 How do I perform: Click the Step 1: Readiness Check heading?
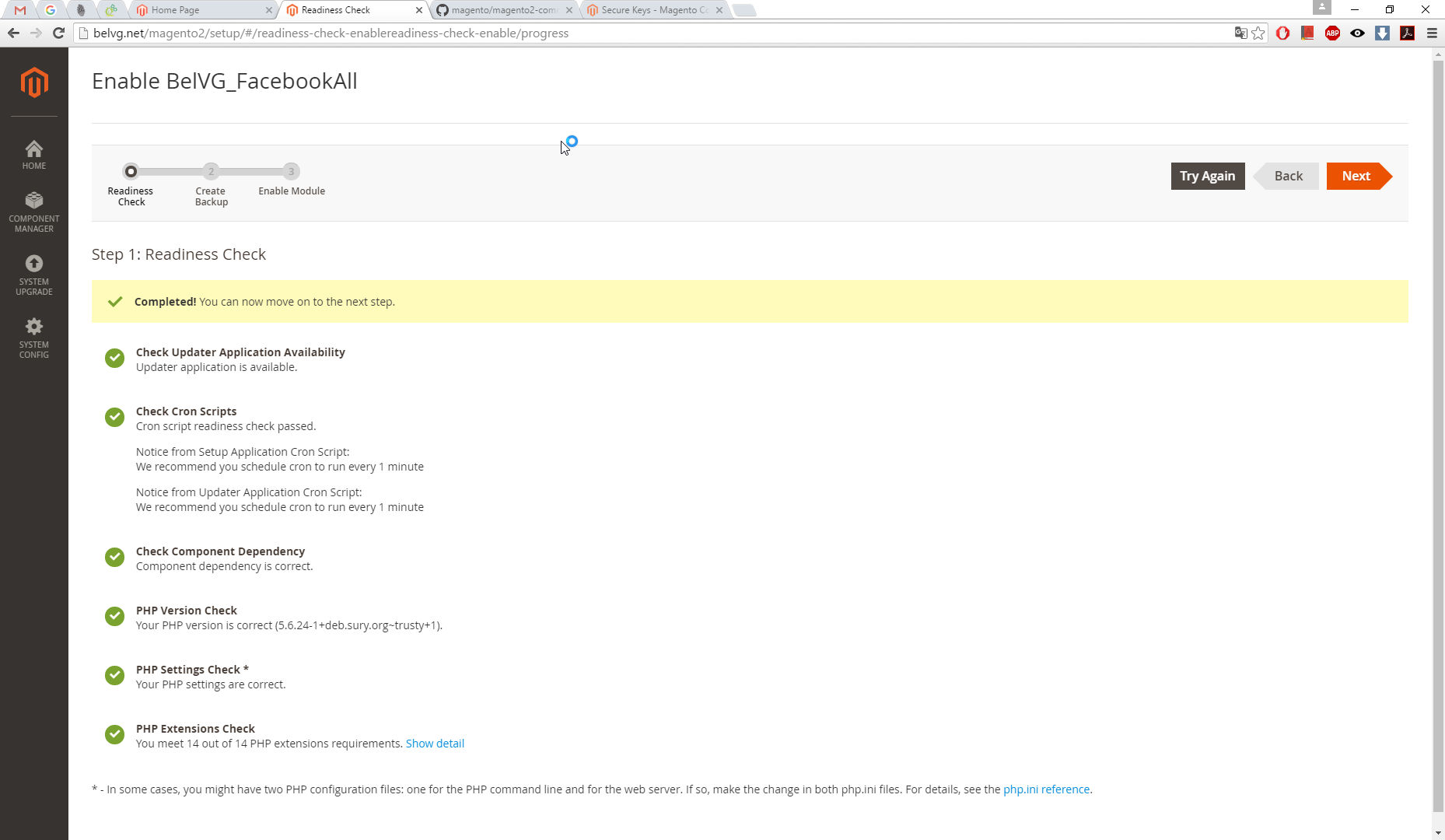click(179, 254)
